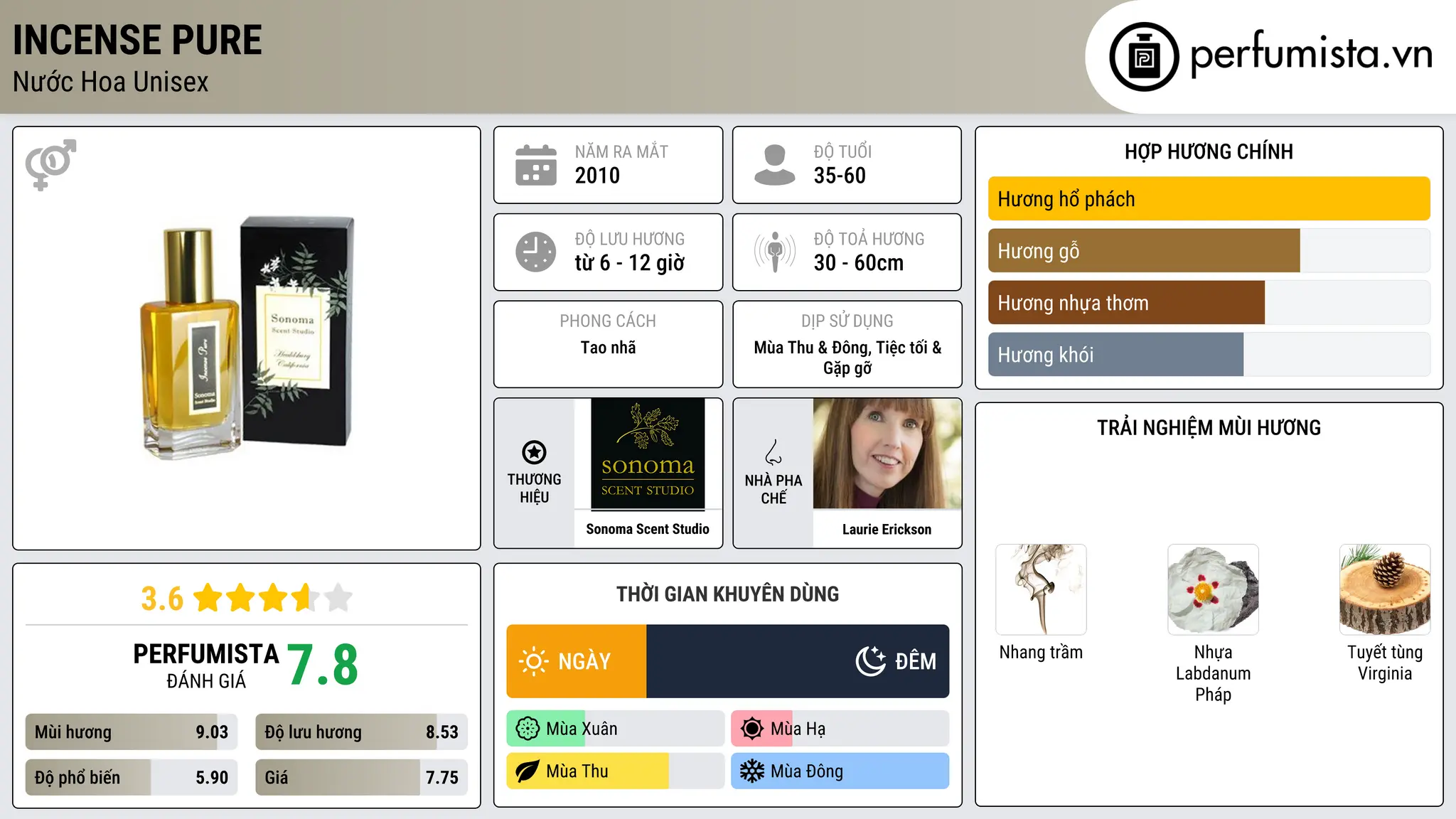Click the perfumista.vn bottle logo icon
This screenshot has width=1456, height=819.
1144,57
